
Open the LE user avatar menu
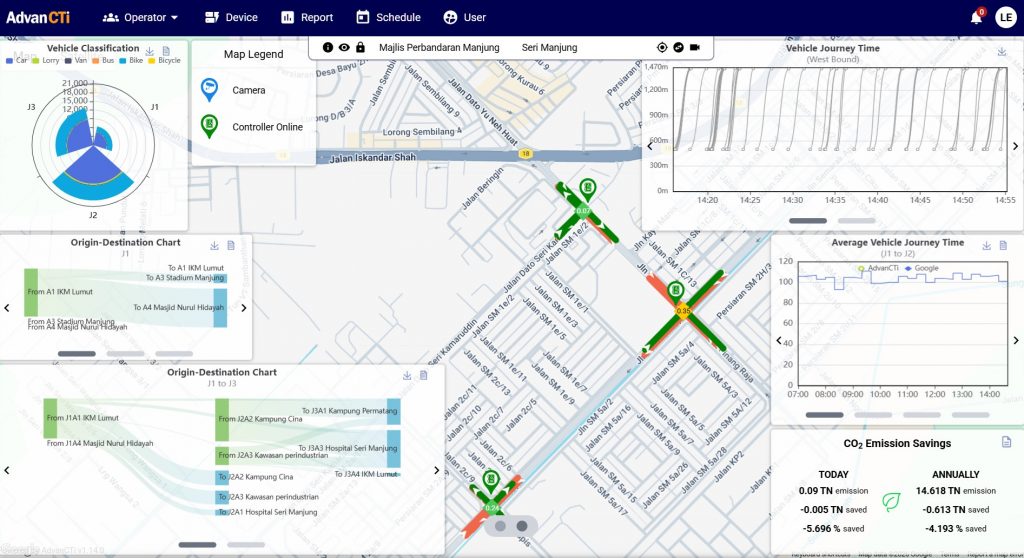(x=1006, y=17)
